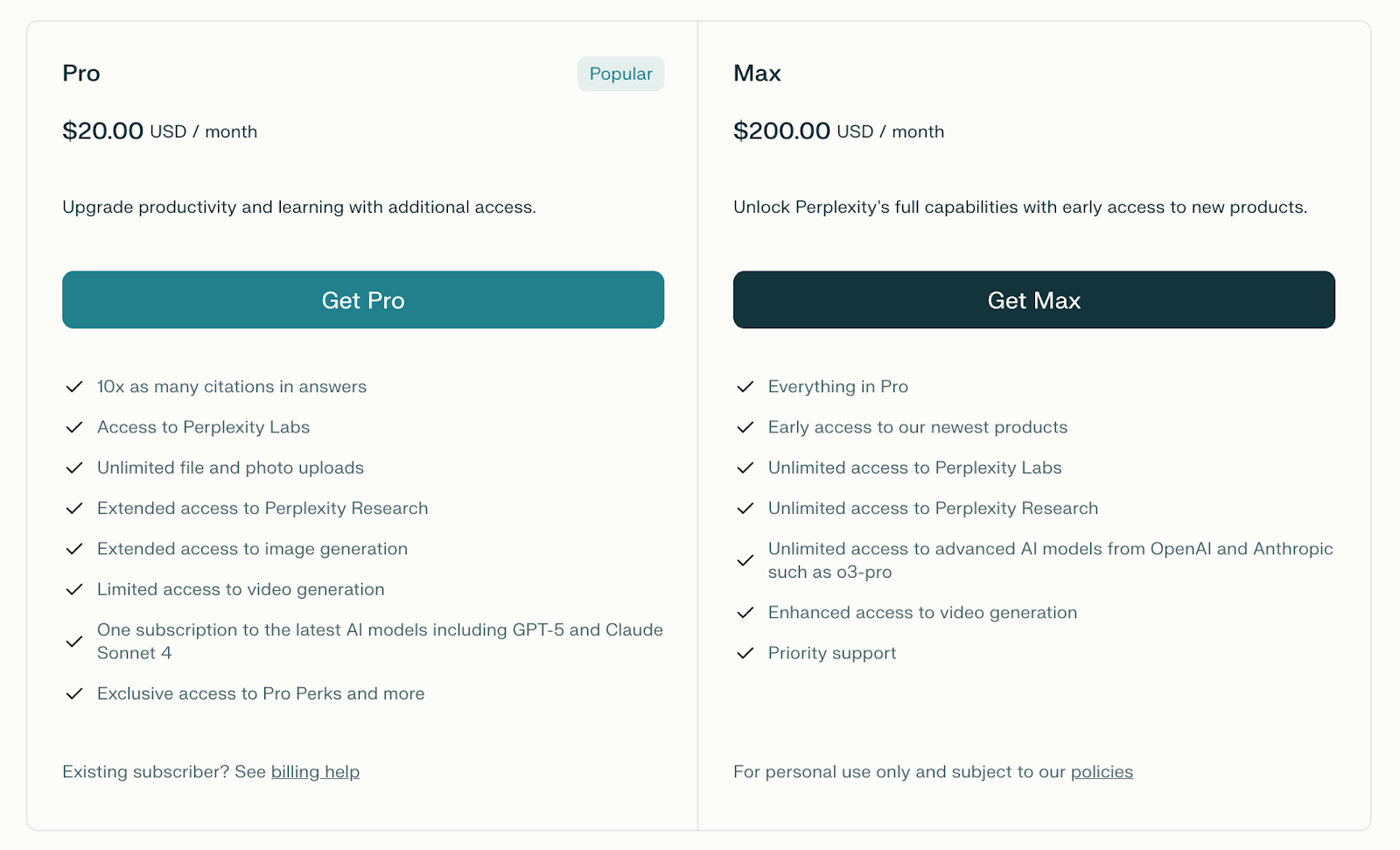Click checkmark beside Unlimited file and photo uploads

pos(74,468)
